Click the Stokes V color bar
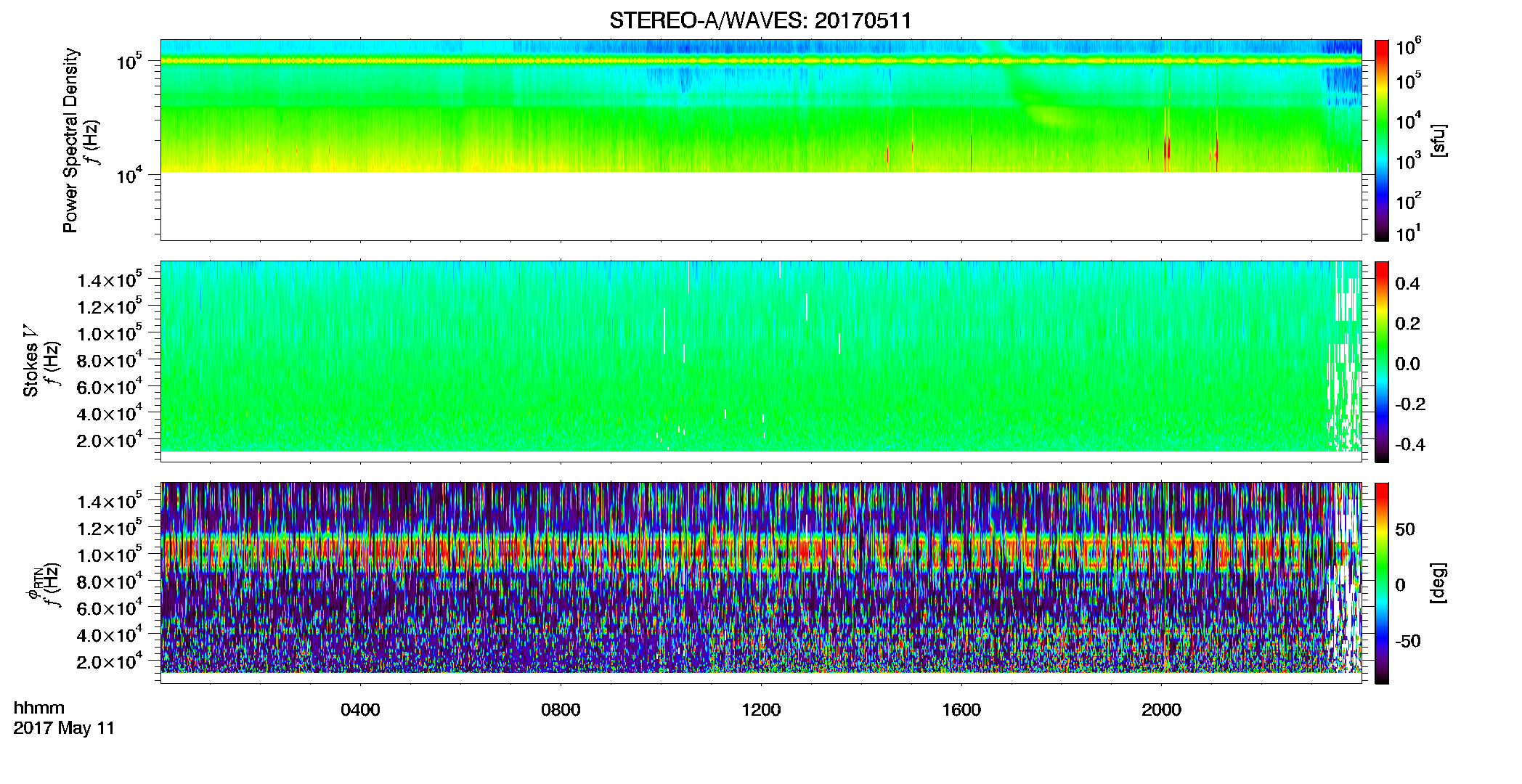 click(x=1382, y=362)
